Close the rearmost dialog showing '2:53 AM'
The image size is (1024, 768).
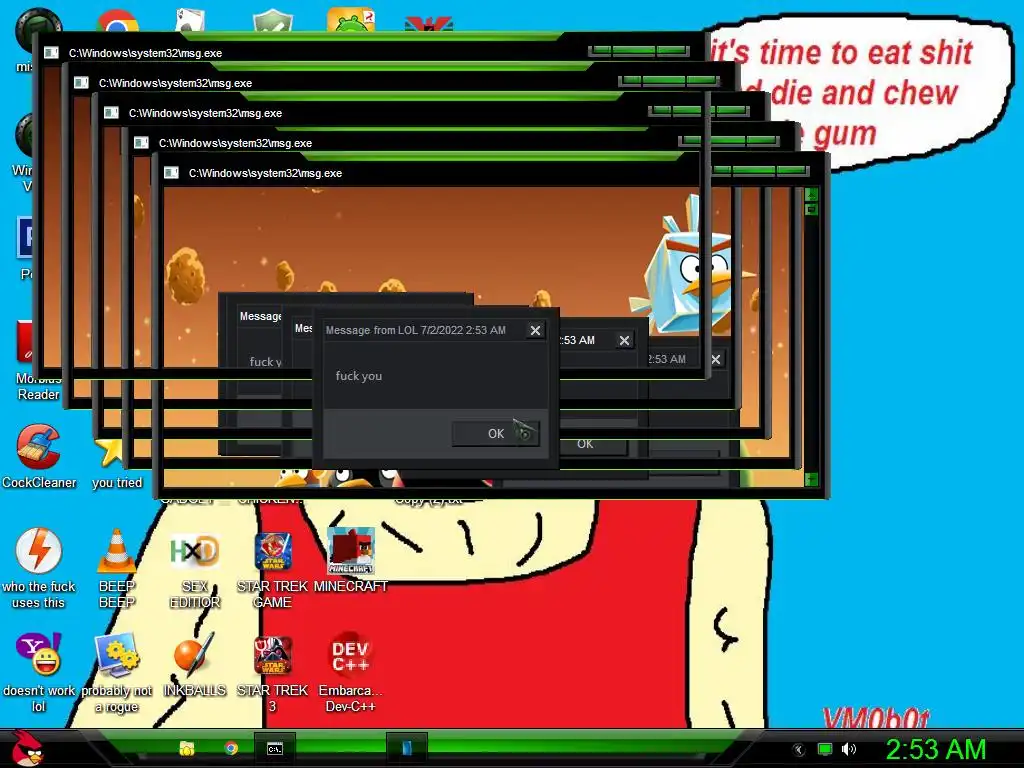coord(716,359)
